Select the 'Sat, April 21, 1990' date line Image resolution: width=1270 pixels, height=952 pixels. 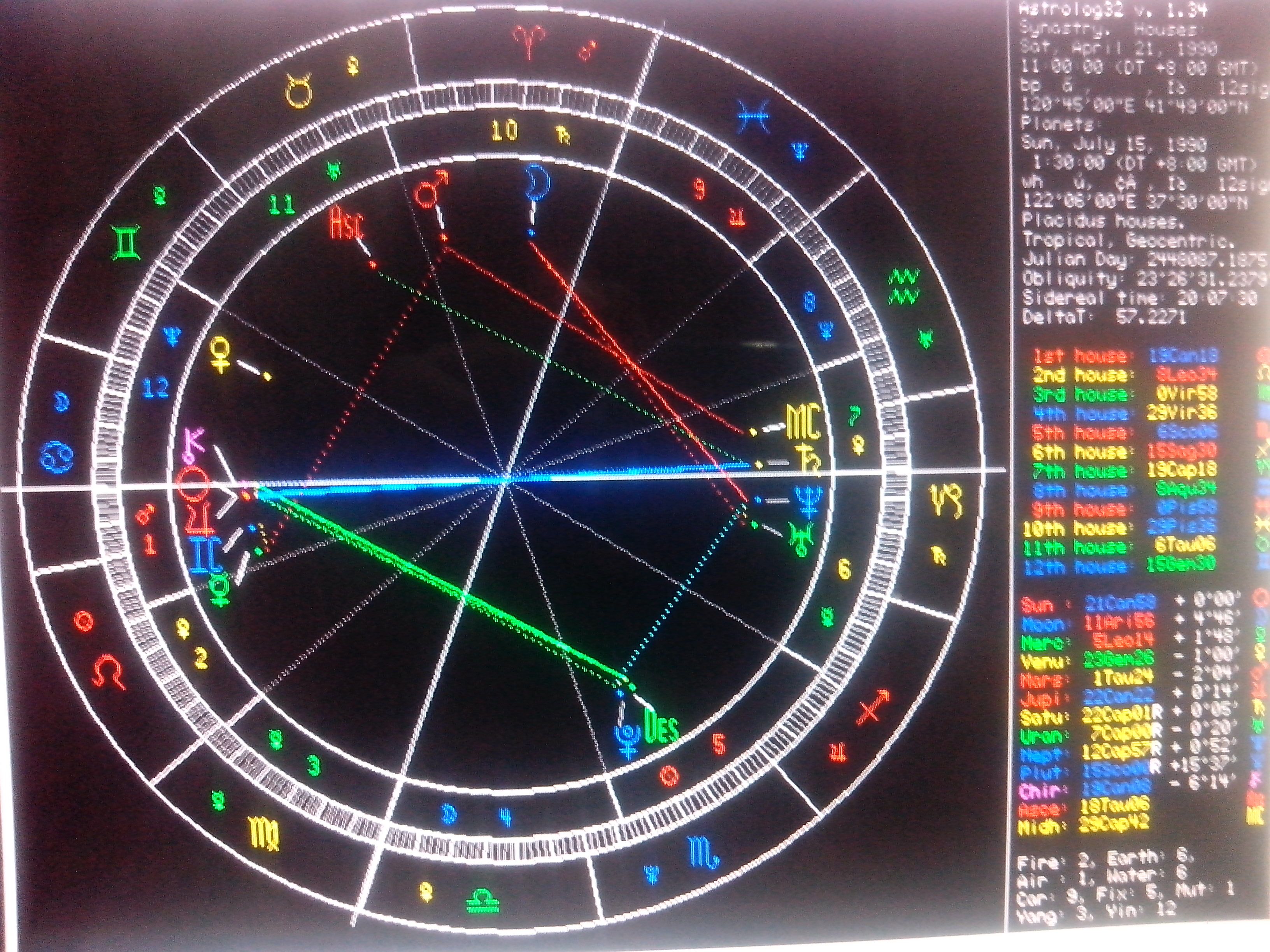click(x=1118, y=47)
